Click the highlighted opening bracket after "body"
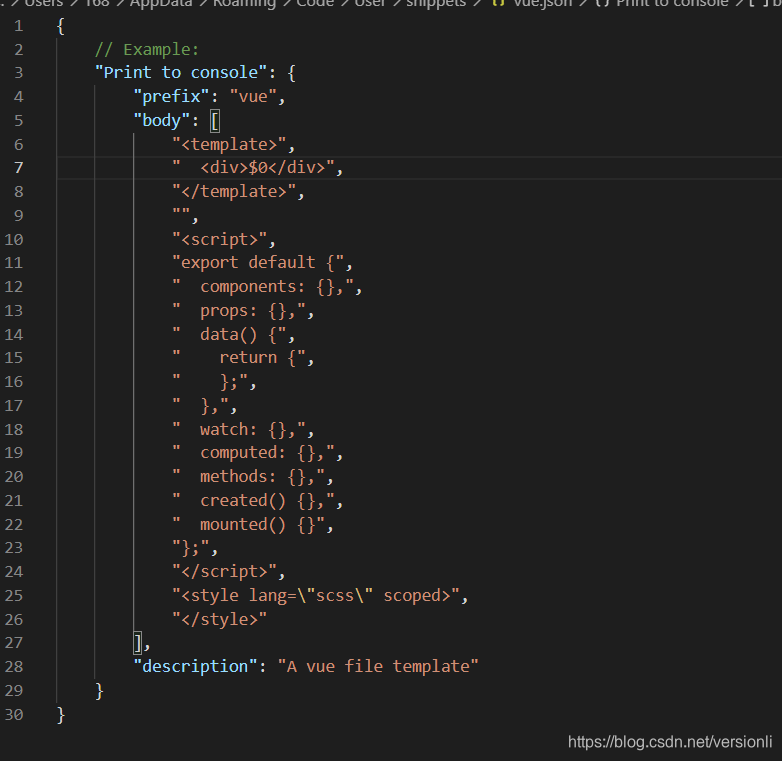Image resolution: width=782 pixels, height=761 pixels. pyautogui.click(x=215, y=121)
